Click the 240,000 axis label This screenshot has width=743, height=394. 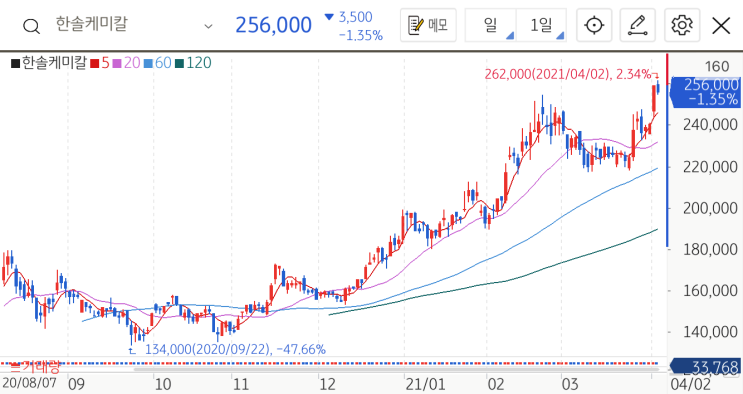pyautogui.click(x=710, y=125)
